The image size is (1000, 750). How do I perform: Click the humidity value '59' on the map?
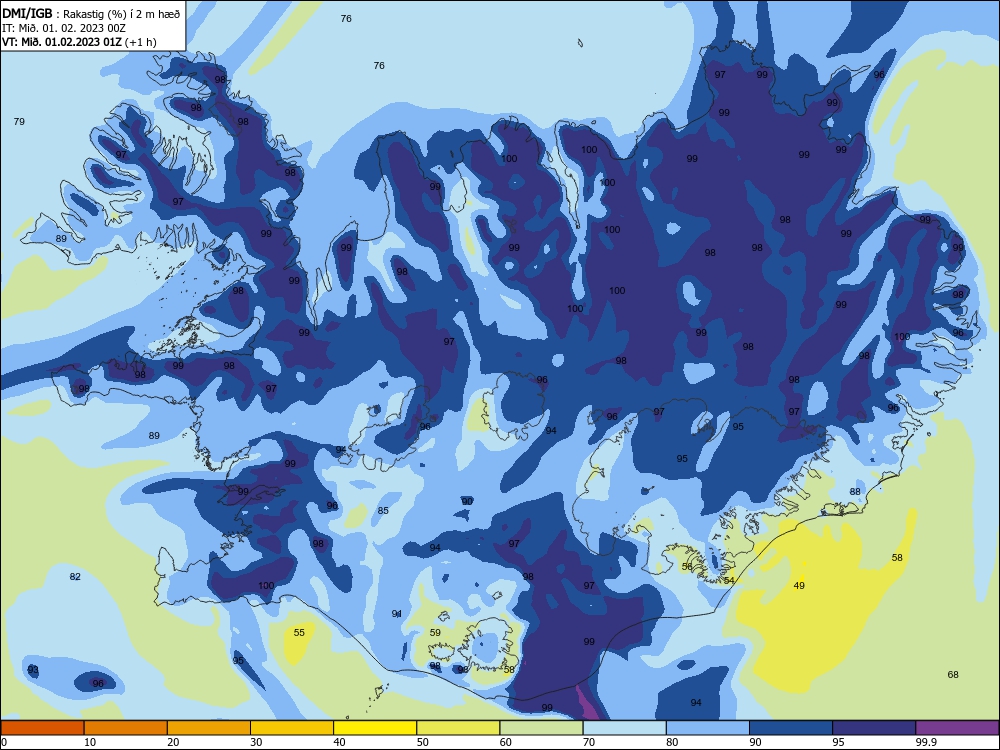coord(435,633)
